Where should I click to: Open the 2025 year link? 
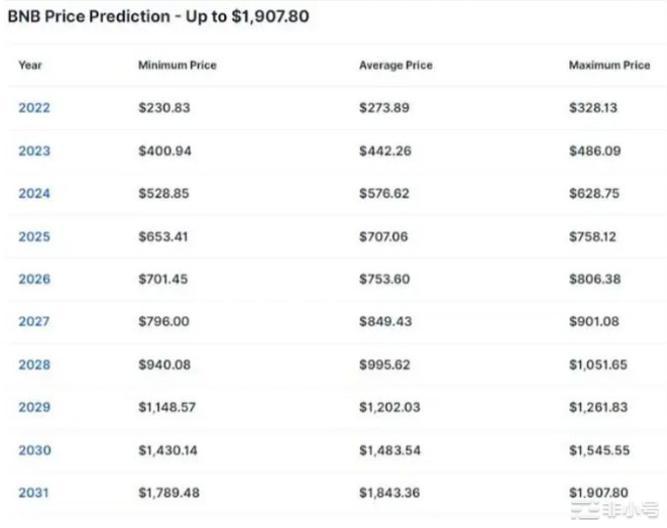pos(34,237)
